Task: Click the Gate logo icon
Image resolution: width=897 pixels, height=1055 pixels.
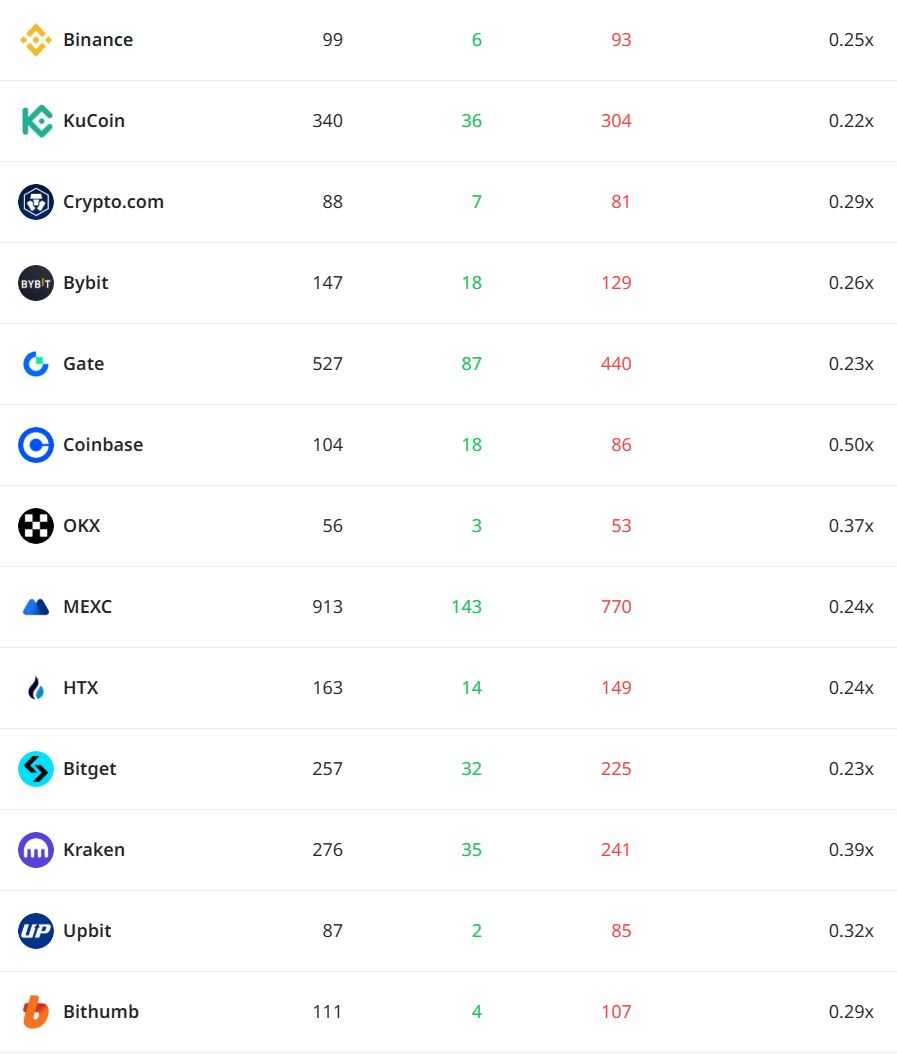Action: pos(36,364)
